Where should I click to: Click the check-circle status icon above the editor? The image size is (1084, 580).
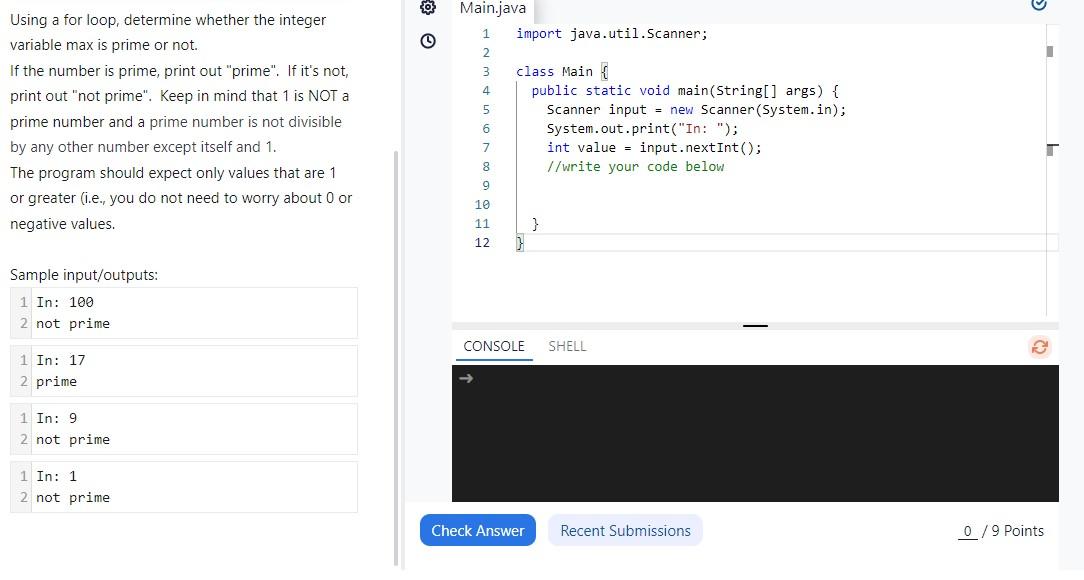[x=1037, y=6]
